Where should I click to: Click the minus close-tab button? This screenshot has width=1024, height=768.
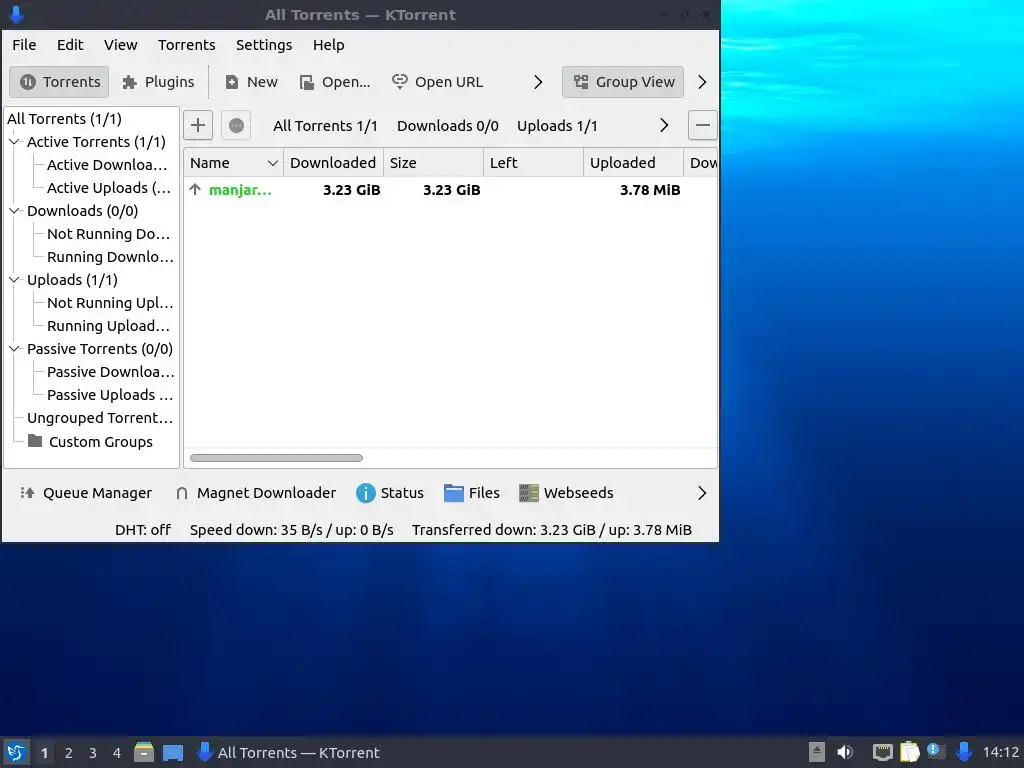(x=703, y=125)
